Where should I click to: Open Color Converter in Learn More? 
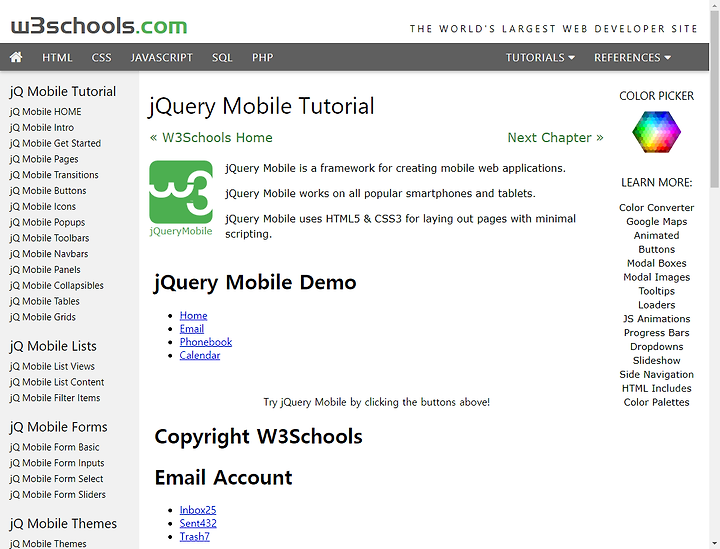coord(656,207)
